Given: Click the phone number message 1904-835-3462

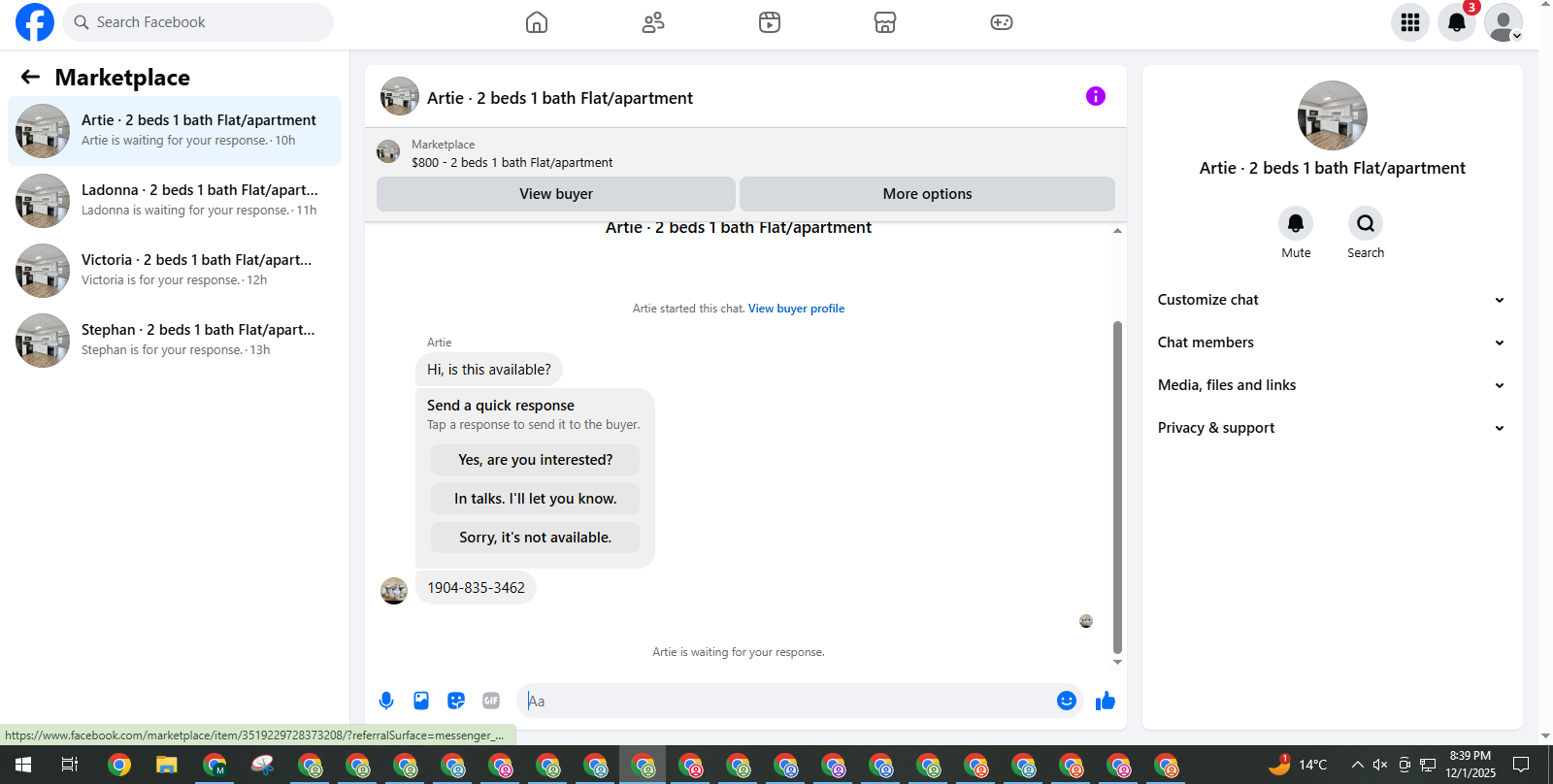Looking at the screenshot, I should tap(476, 588).
